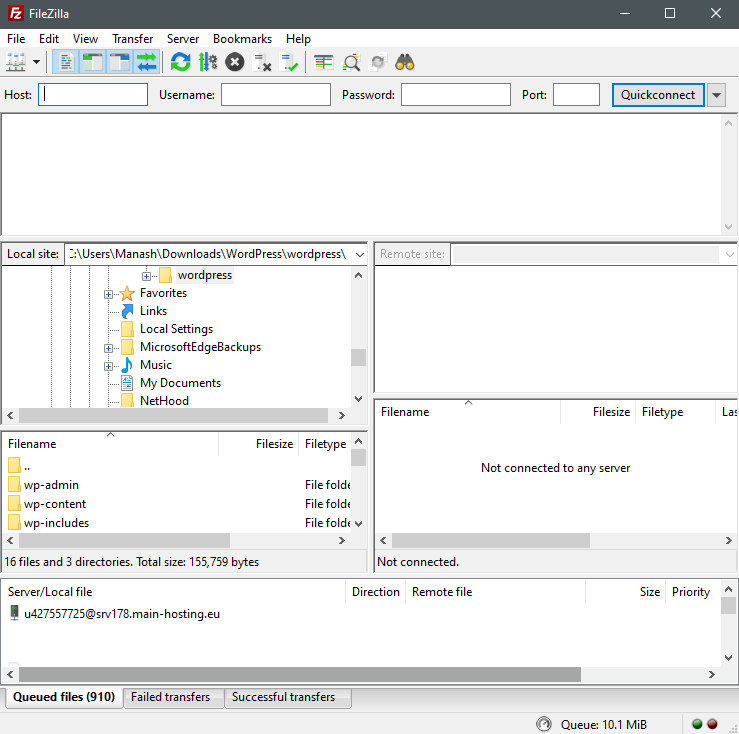Expand the wordpress tree folder
739x734 pixels.
[146, 276]
